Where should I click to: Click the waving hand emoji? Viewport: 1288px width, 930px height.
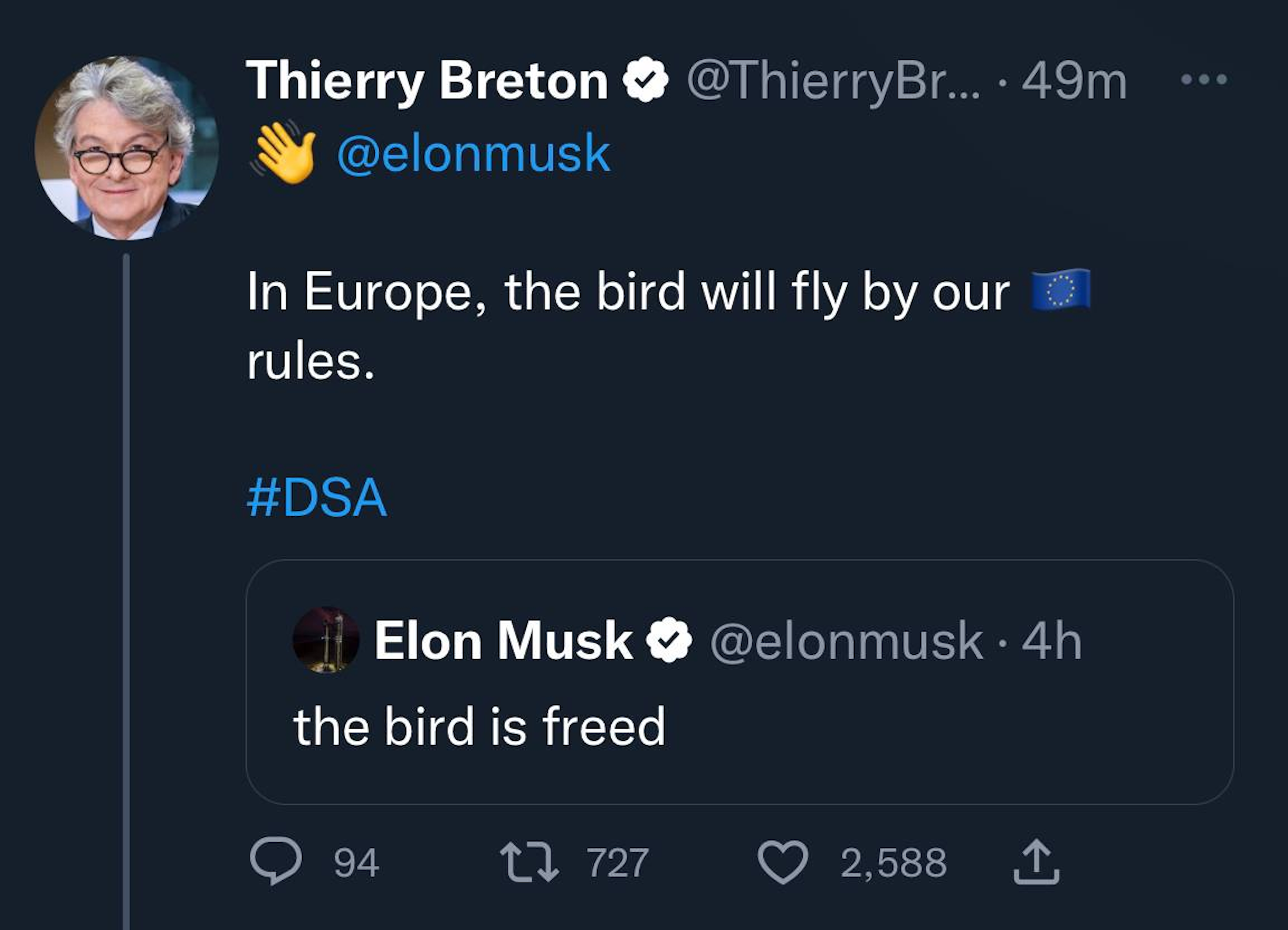click(x=285, y=153)
